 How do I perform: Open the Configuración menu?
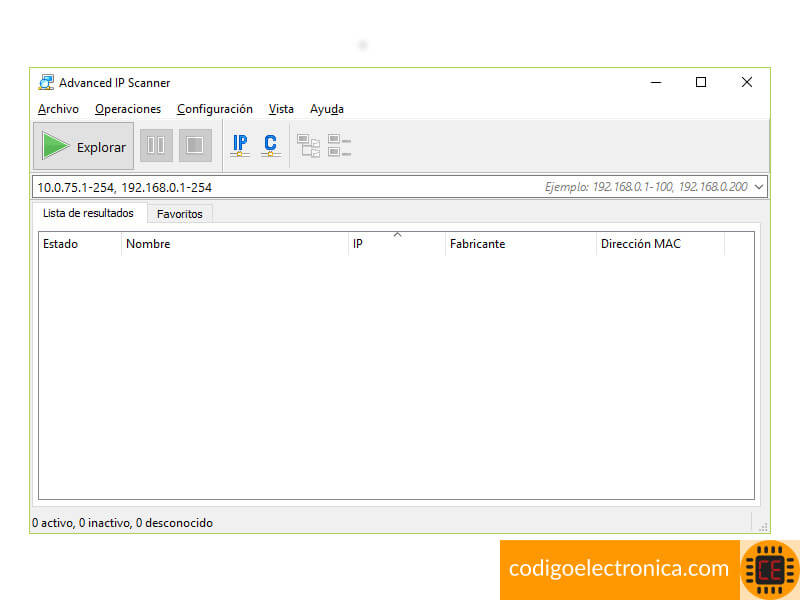tap(215, 109)
